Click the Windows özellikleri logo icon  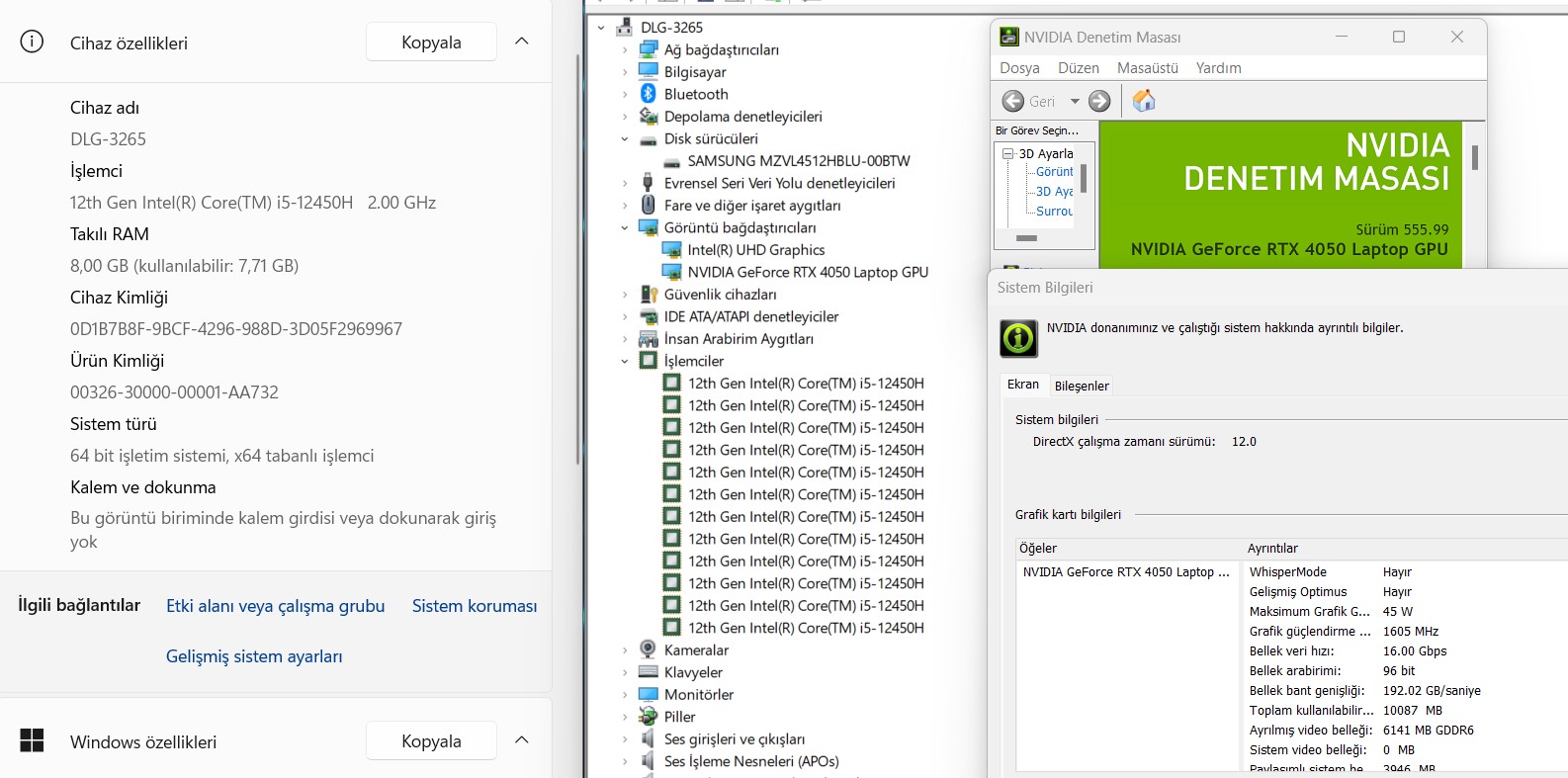32,740
